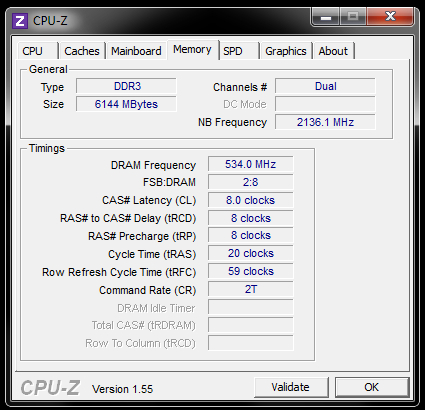The width and height of the screenshot is (425, 410).
Task: Click the NB Frequency value 2136.1 MHz
Action: tap(325, 122)
